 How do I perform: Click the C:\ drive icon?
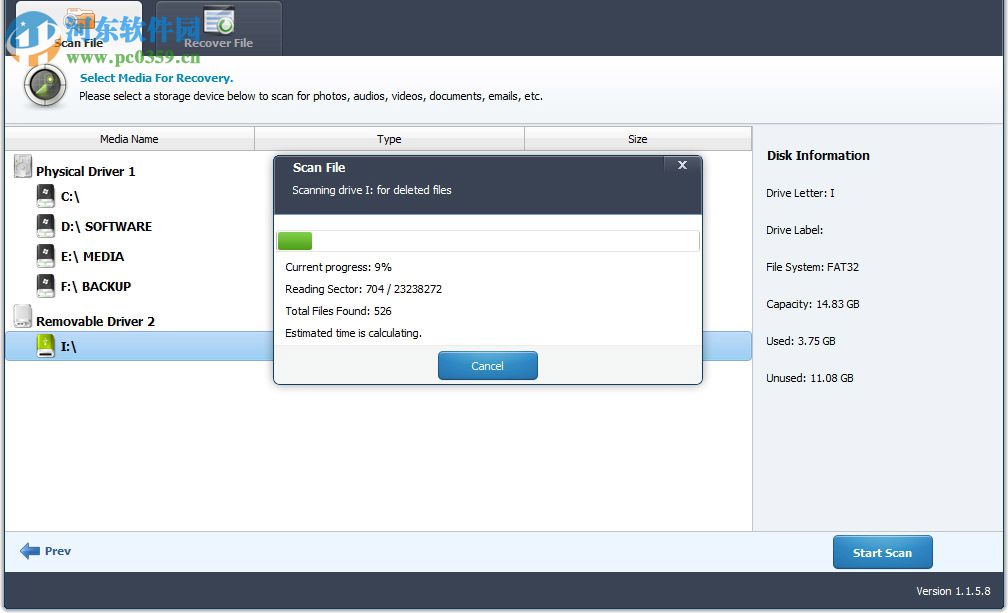[x=46, y=196]
